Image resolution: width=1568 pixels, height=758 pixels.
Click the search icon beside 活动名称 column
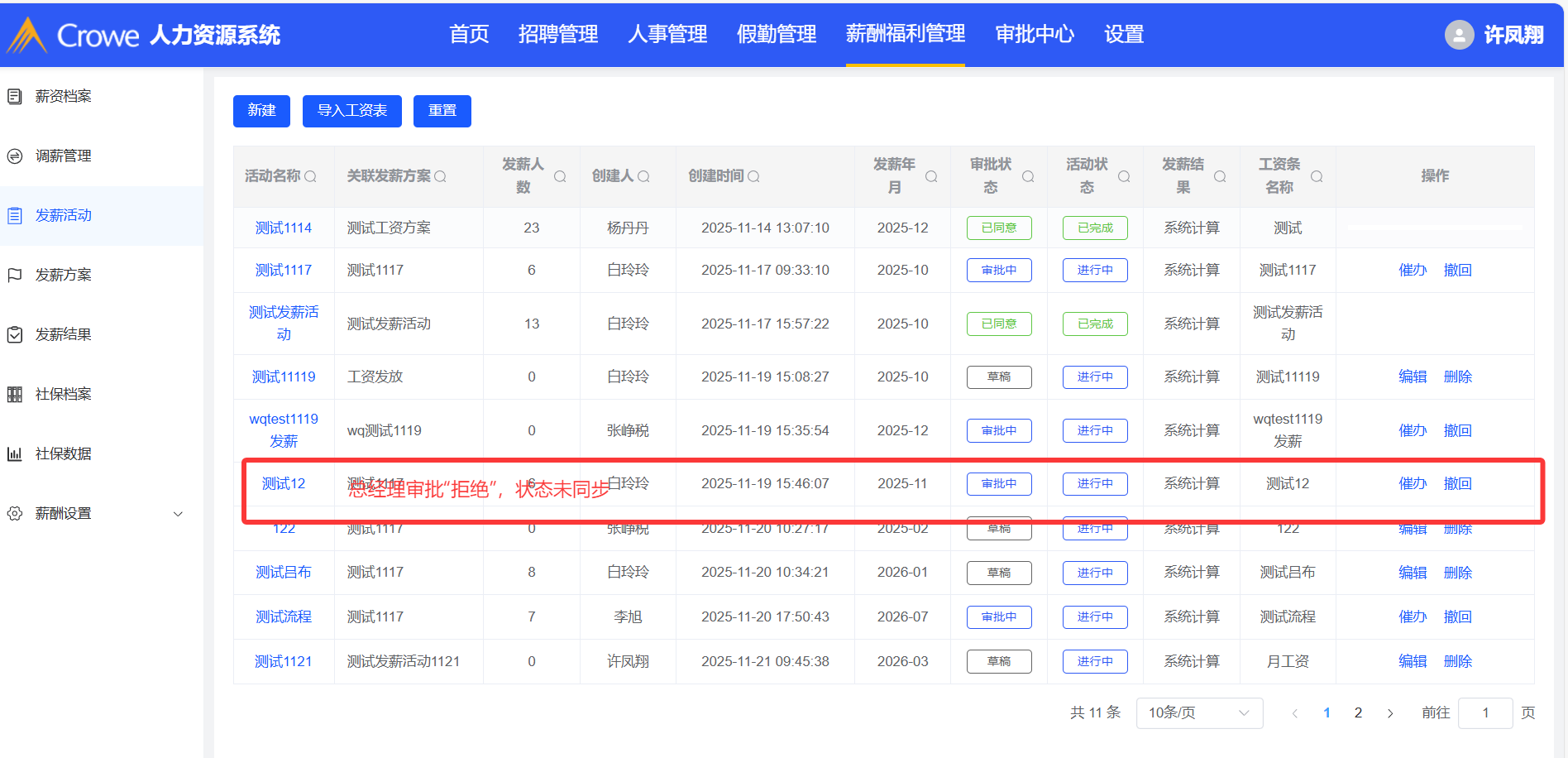tap(310, 176)
